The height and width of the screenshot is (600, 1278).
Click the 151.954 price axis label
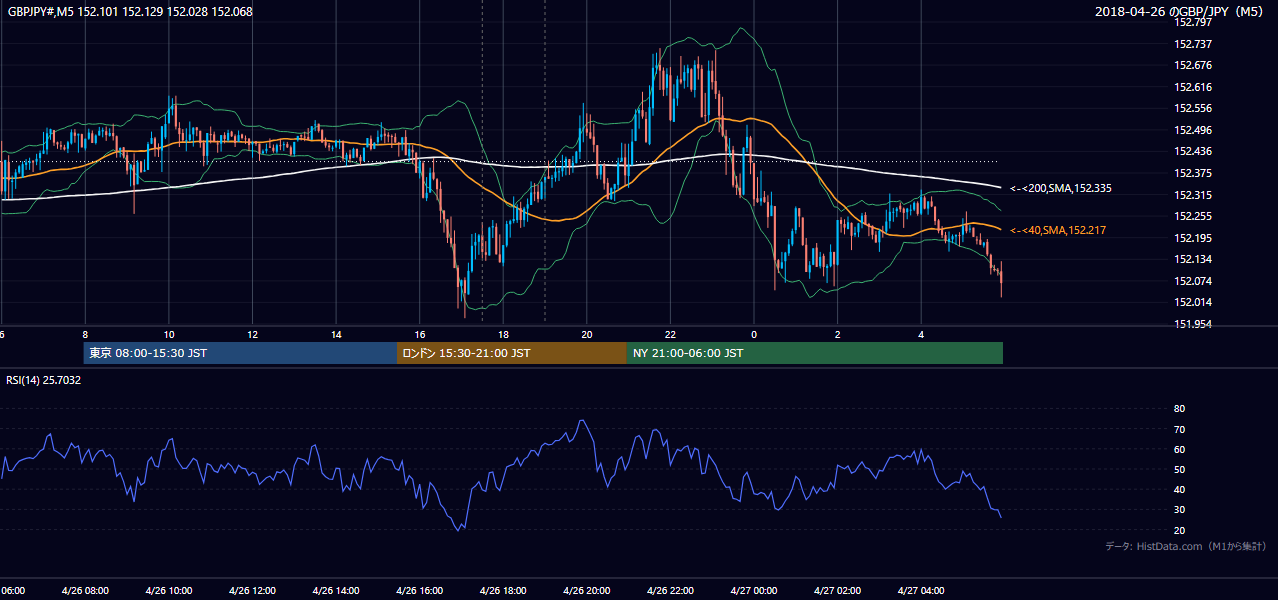[x=1192, y=324]
